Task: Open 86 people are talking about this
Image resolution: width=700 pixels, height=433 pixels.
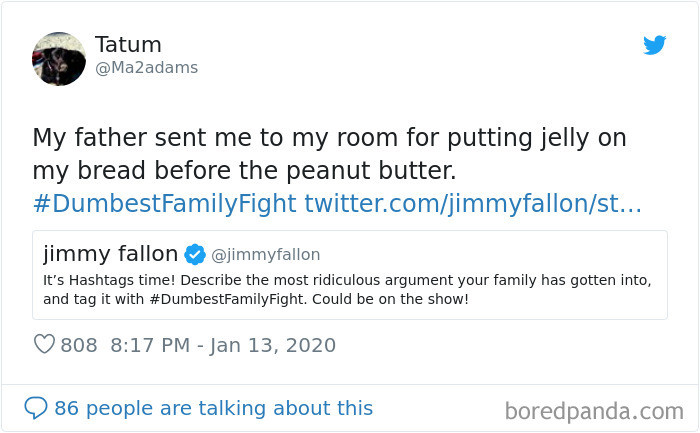Action: (x=213, y=408)
